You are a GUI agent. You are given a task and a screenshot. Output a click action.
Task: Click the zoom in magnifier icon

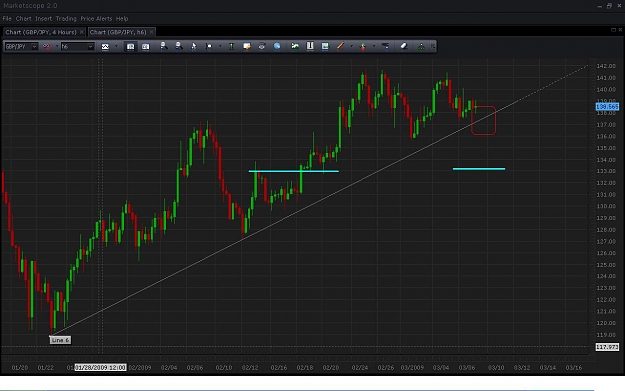(x=163, y=46)
